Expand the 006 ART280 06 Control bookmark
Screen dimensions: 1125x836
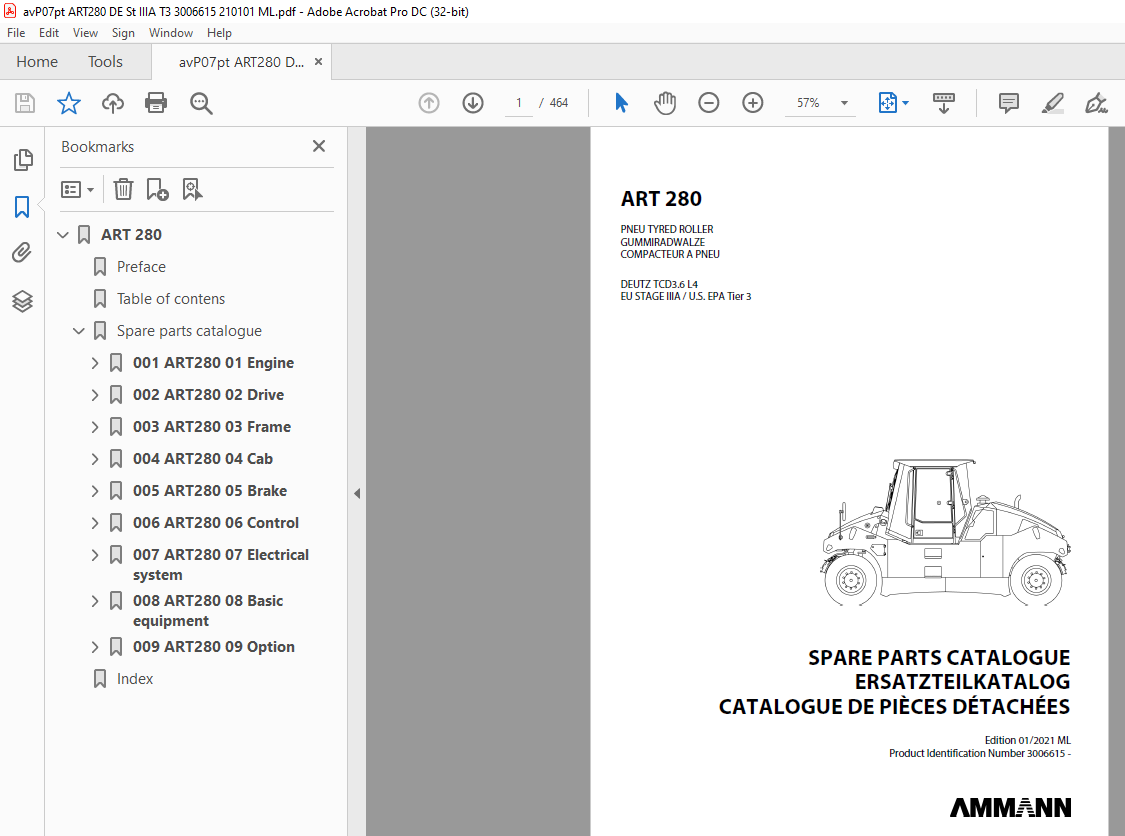point(95,523)
